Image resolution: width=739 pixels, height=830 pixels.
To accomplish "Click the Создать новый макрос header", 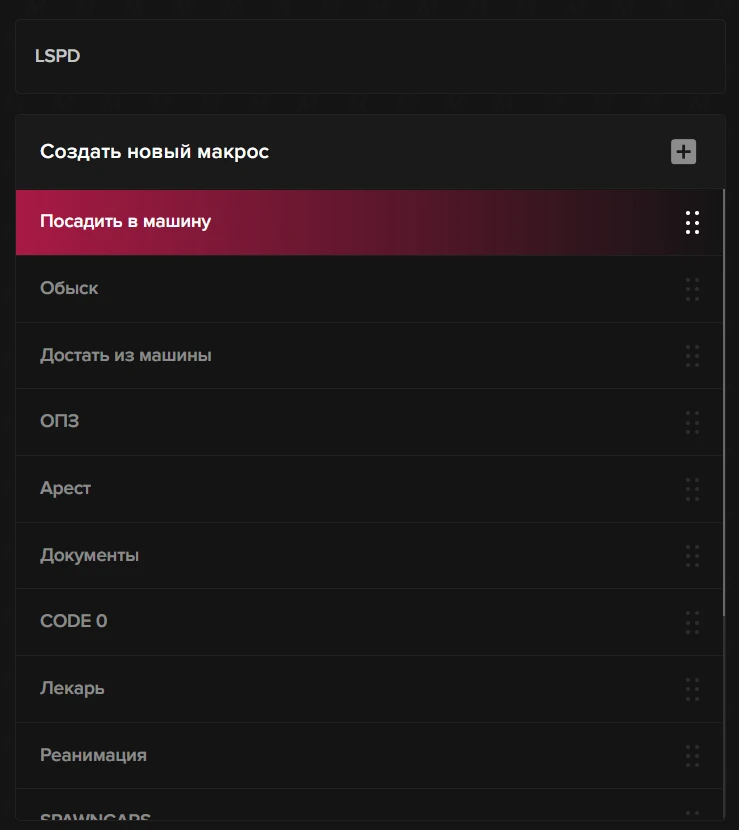I will (x=154, y=152).
